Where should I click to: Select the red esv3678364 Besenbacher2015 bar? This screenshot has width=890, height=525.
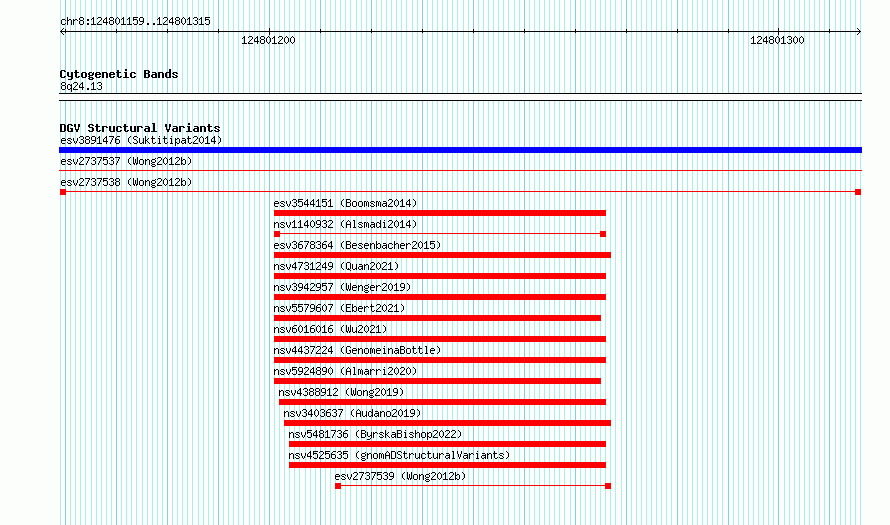click(x=442, y=255)
